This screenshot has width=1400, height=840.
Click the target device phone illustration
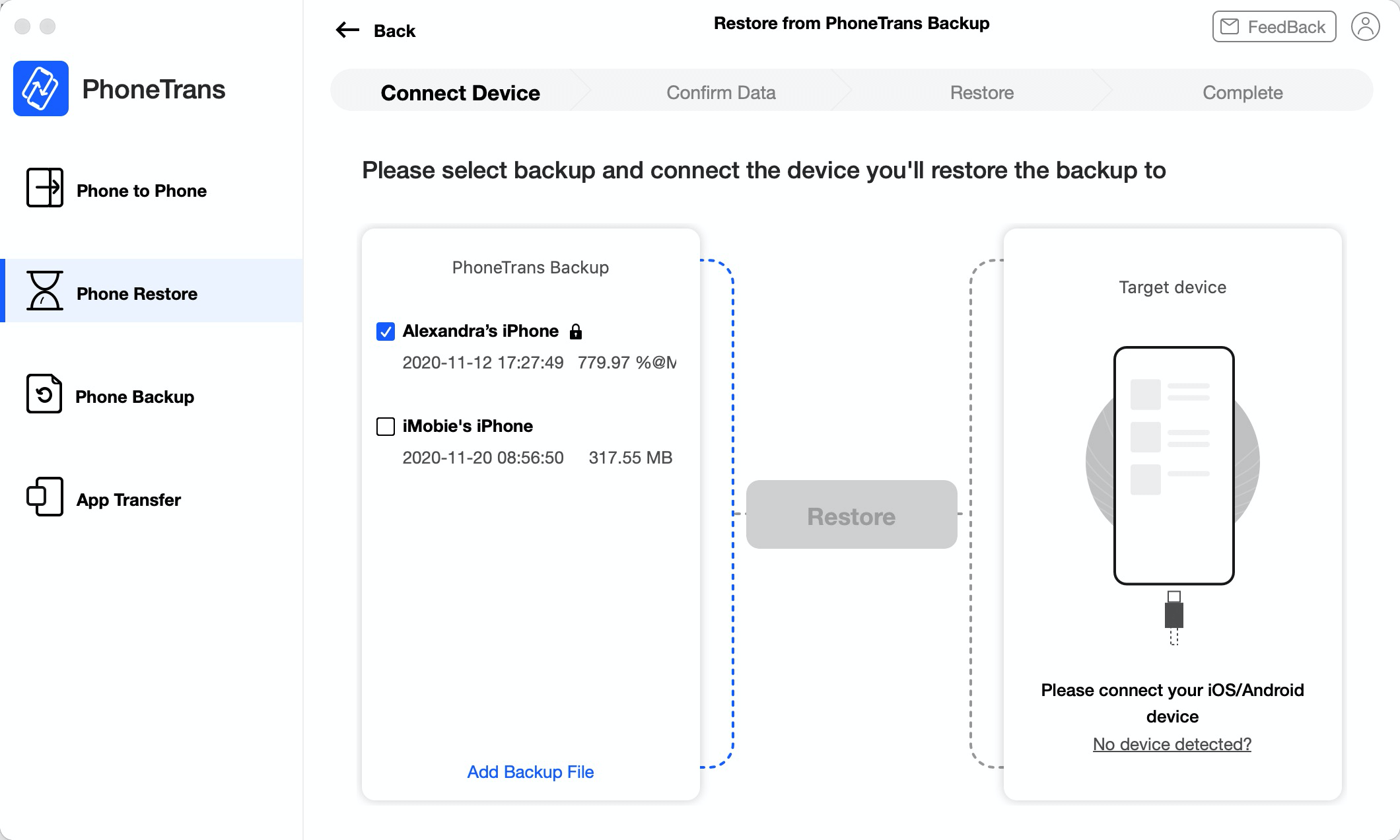click(1173, 466)
